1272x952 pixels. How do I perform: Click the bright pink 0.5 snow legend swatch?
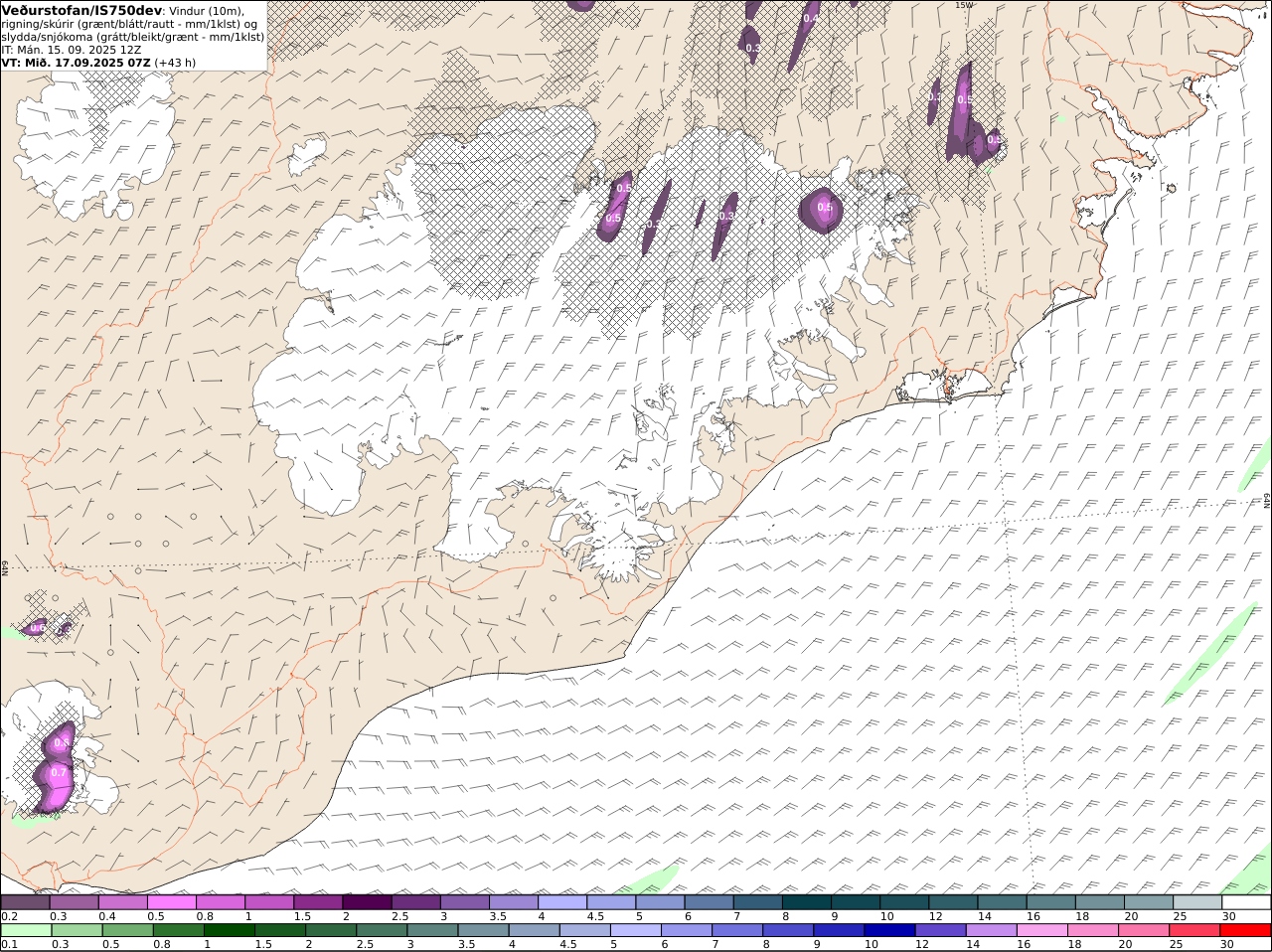[172, 902]
